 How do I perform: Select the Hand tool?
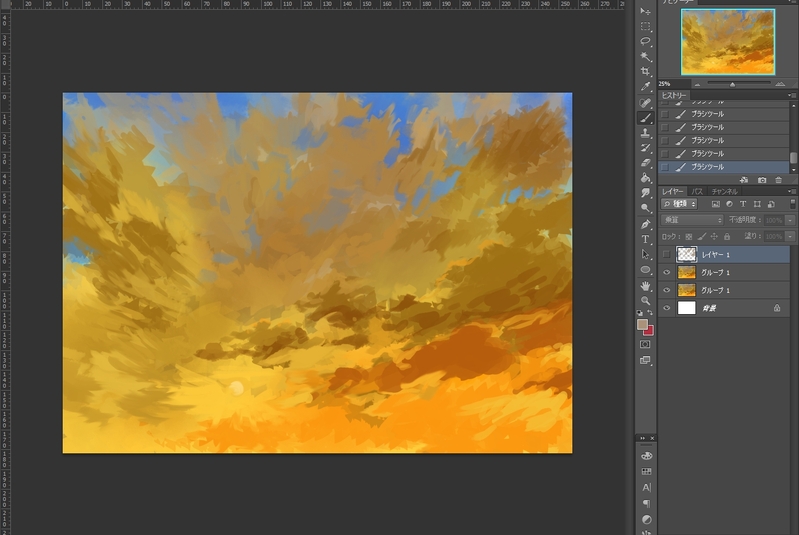645,286
